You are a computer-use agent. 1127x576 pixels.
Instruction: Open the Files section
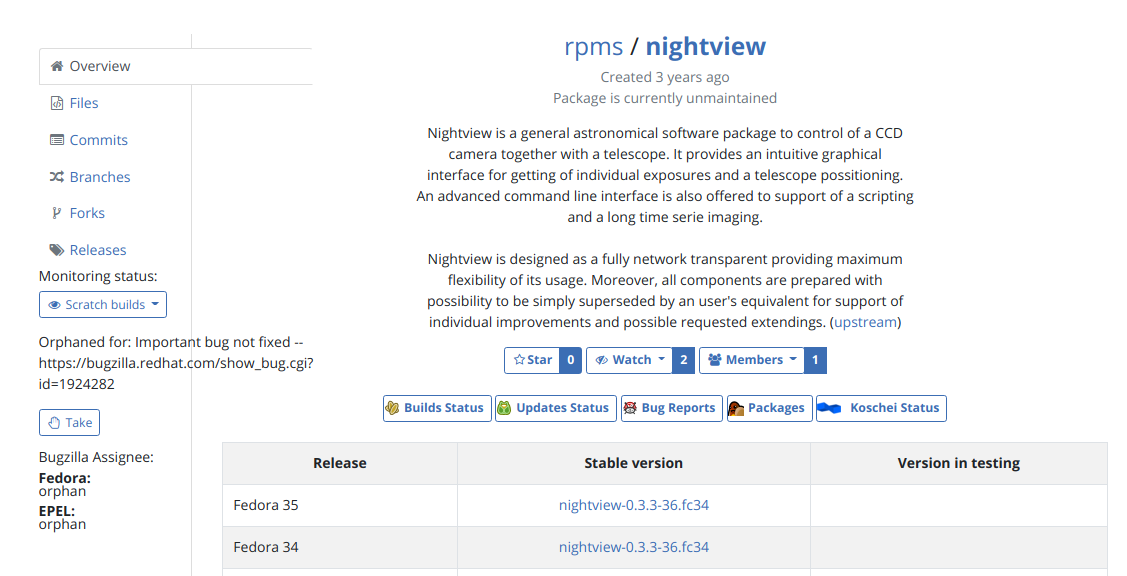click(83, 103)
